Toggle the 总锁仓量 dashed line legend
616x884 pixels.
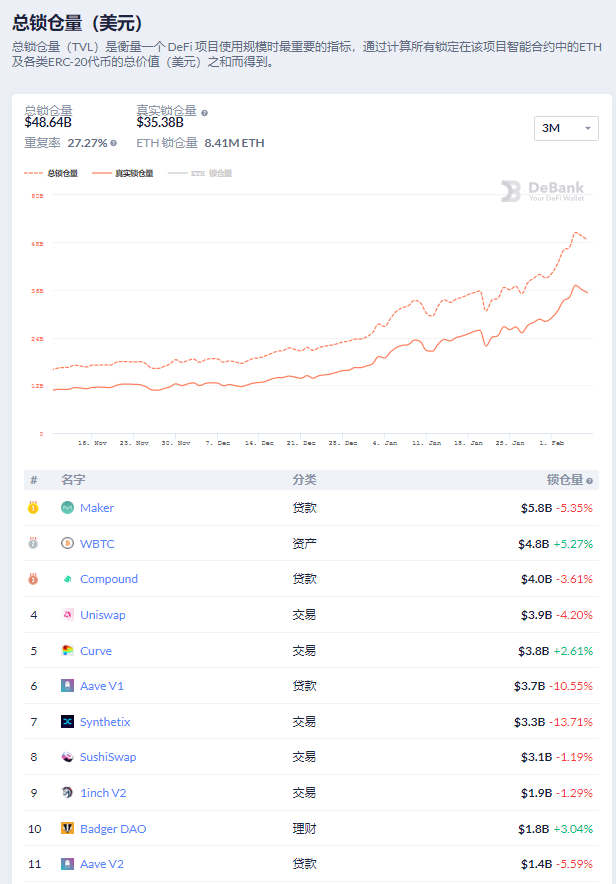pyautogui.click(x=51, y=173)
